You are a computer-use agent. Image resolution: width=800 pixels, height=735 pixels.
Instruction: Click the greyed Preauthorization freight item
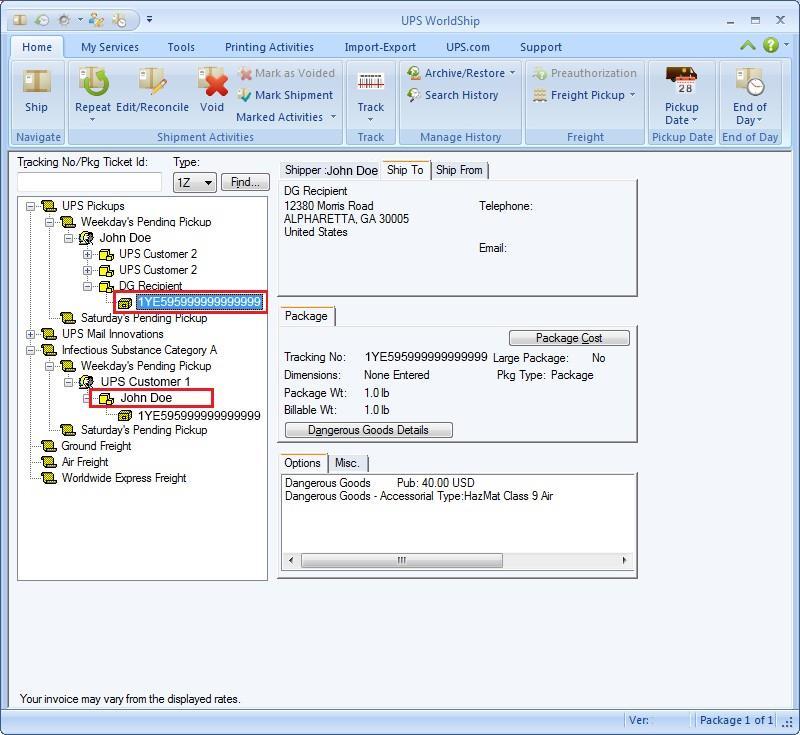click(x=585, y=73)
